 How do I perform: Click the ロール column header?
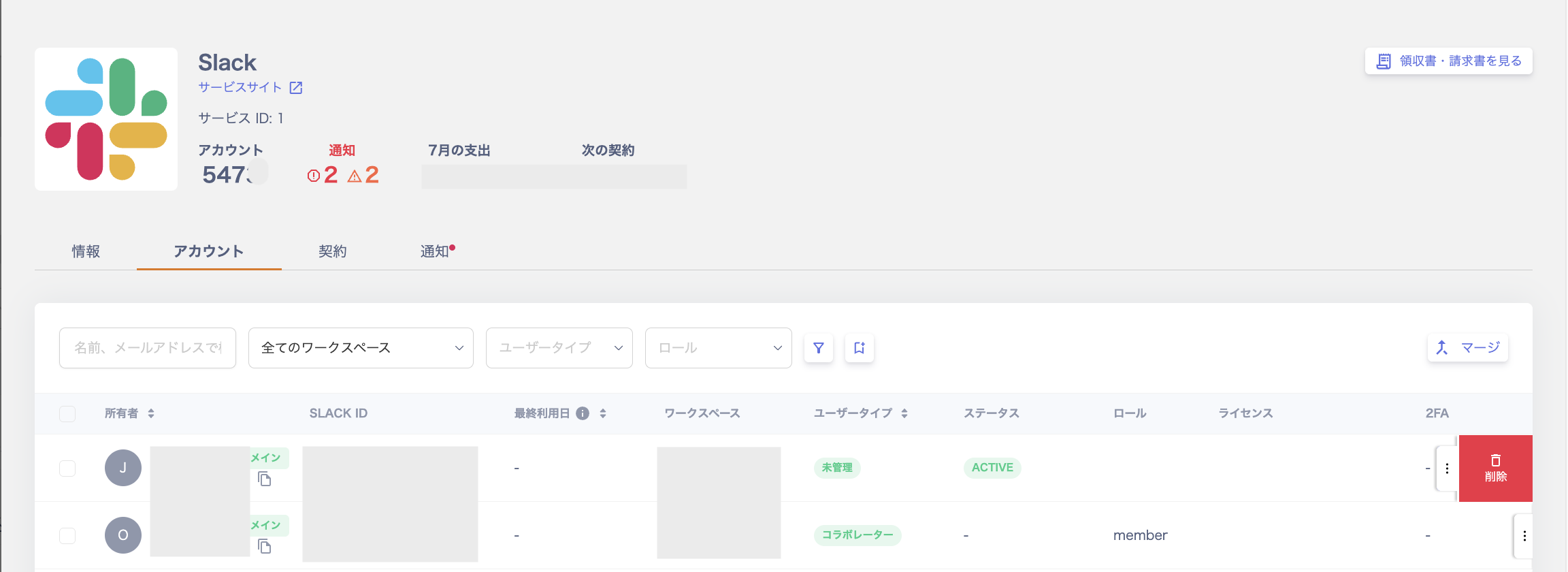pos(1130,413)
